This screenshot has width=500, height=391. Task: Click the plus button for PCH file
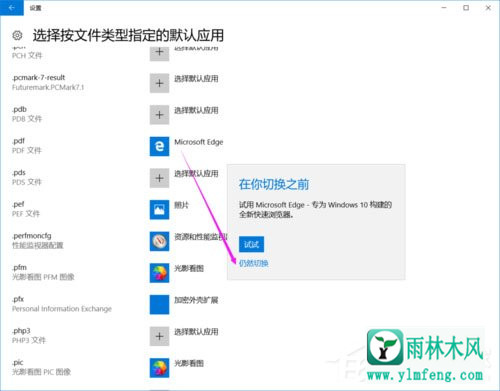pos(159,53)
